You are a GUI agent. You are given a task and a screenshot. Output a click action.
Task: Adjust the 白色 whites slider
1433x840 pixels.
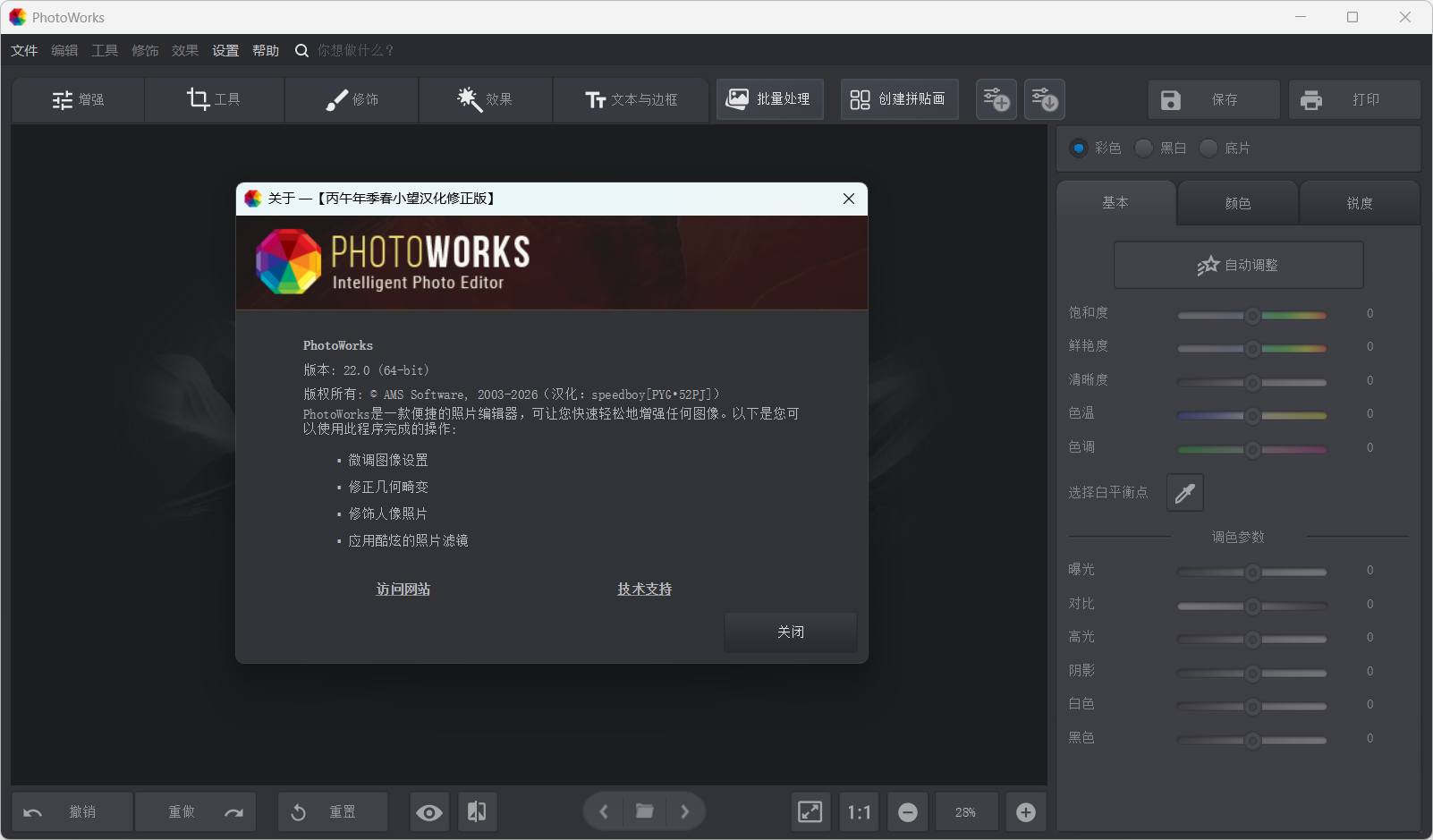[1252, 706]
